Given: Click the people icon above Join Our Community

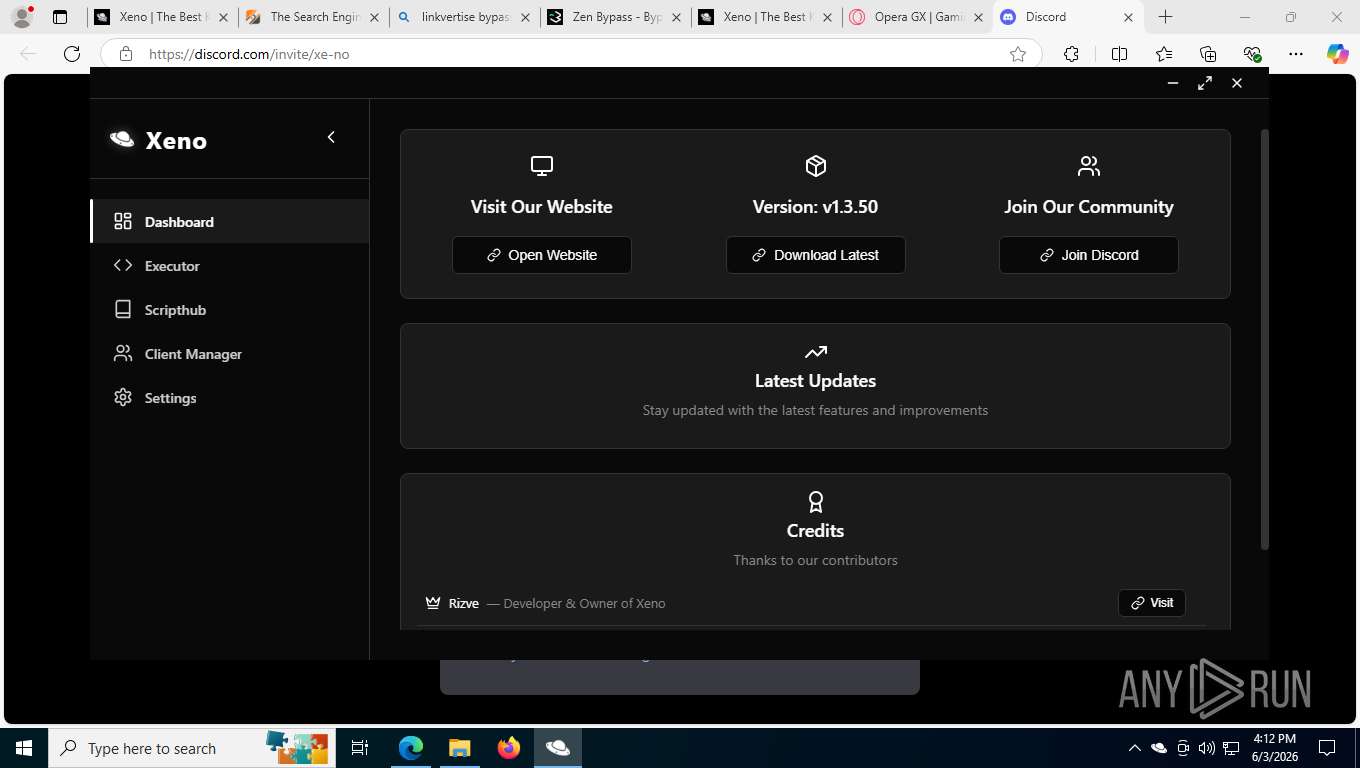Looking at the screenshot, I should 1089,166.
